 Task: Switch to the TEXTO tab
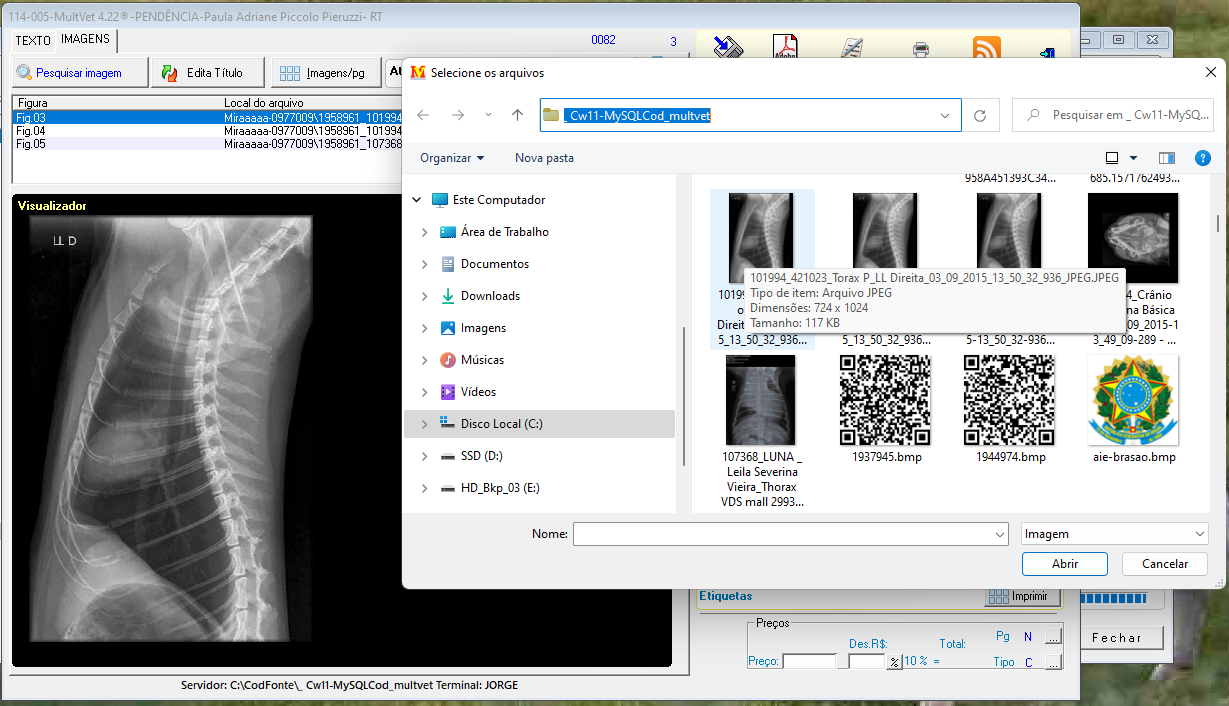[33, 41]
